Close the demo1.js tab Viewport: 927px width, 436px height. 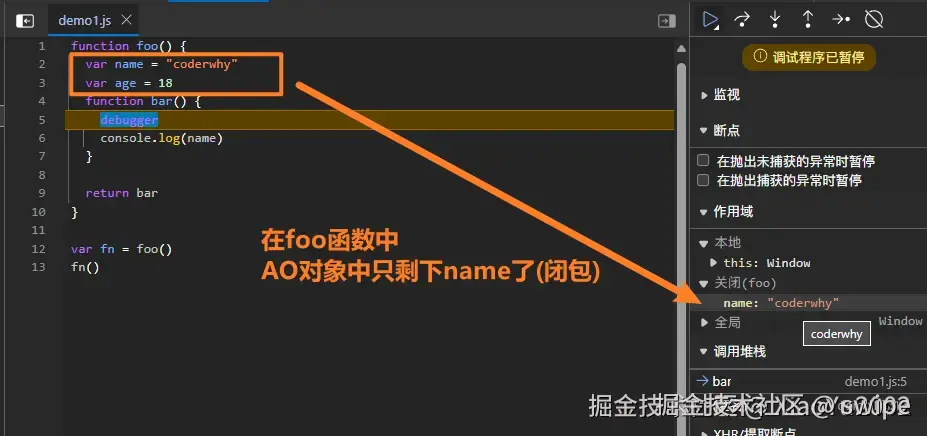pos(126,20)
